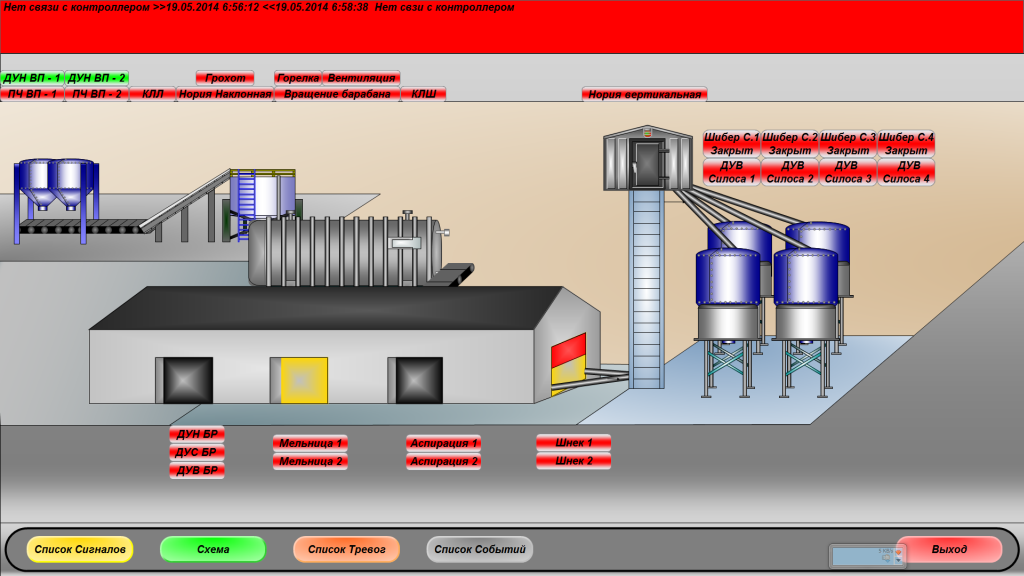Toggle the ДУН ВП - 2 indicator
This screenshot has width=1024, height=576.
click(97, 78)
